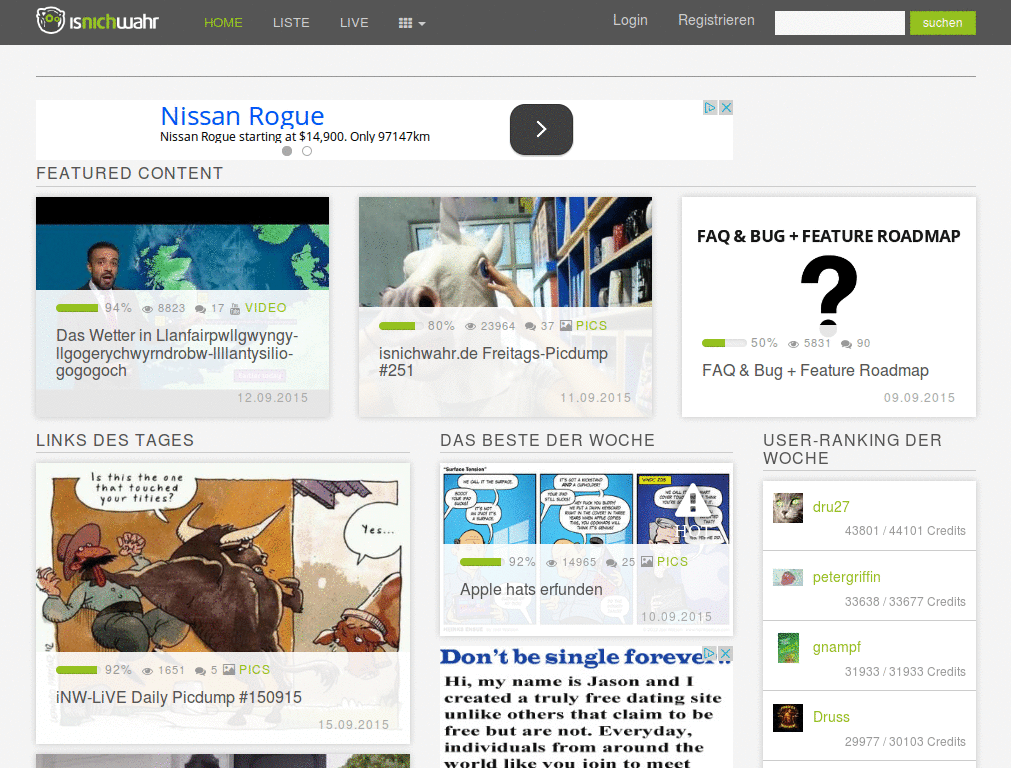Open the LISTE nav item

291,23
